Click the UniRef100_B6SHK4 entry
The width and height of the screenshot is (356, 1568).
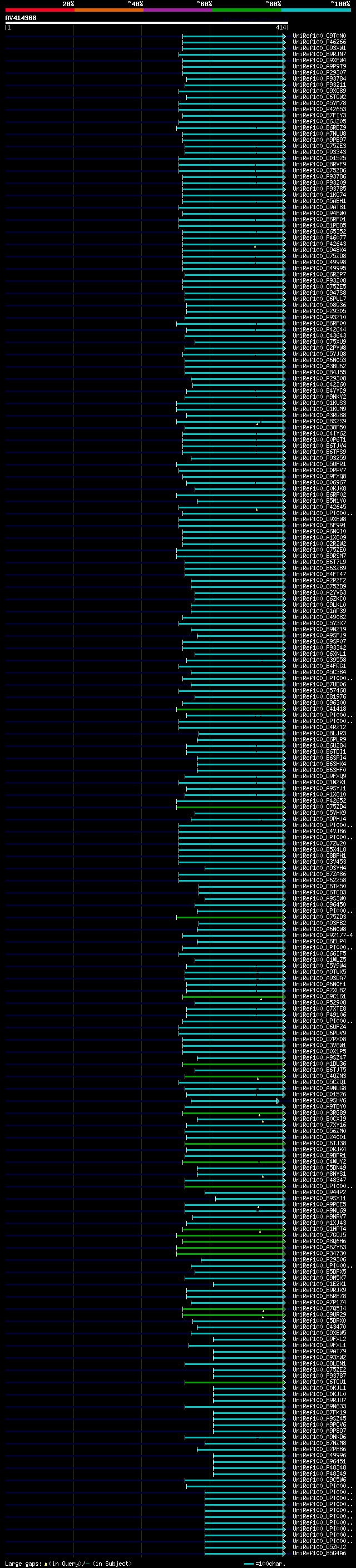pos(319,764)
